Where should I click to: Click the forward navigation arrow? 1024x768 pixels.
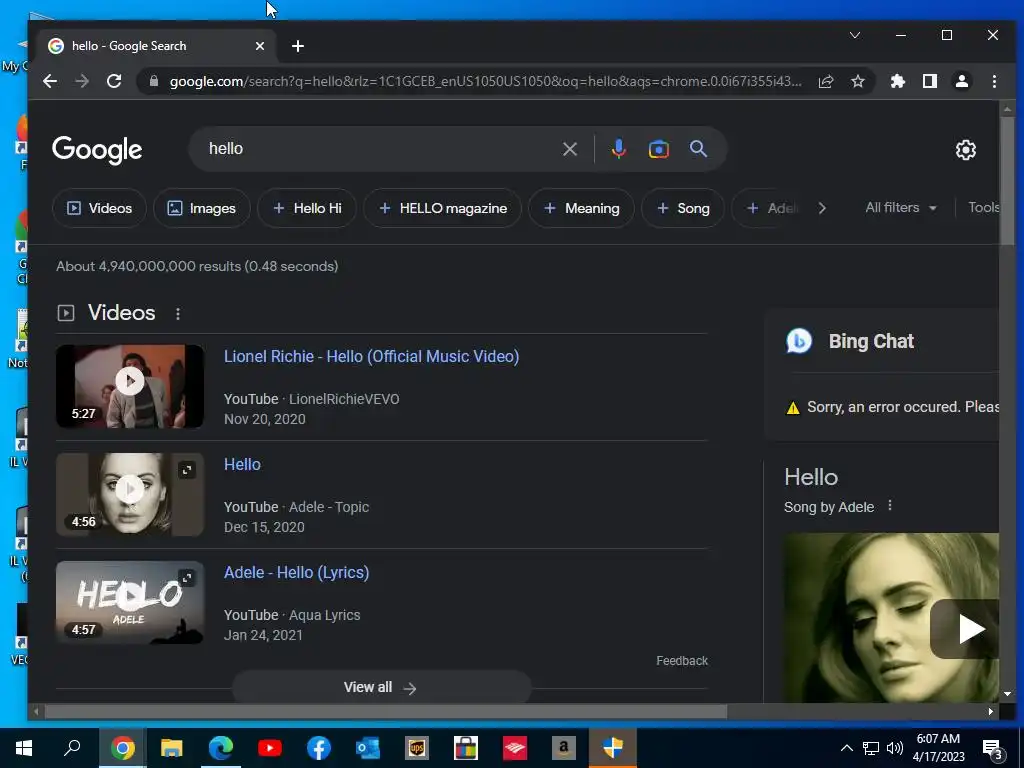click(82, 81)
